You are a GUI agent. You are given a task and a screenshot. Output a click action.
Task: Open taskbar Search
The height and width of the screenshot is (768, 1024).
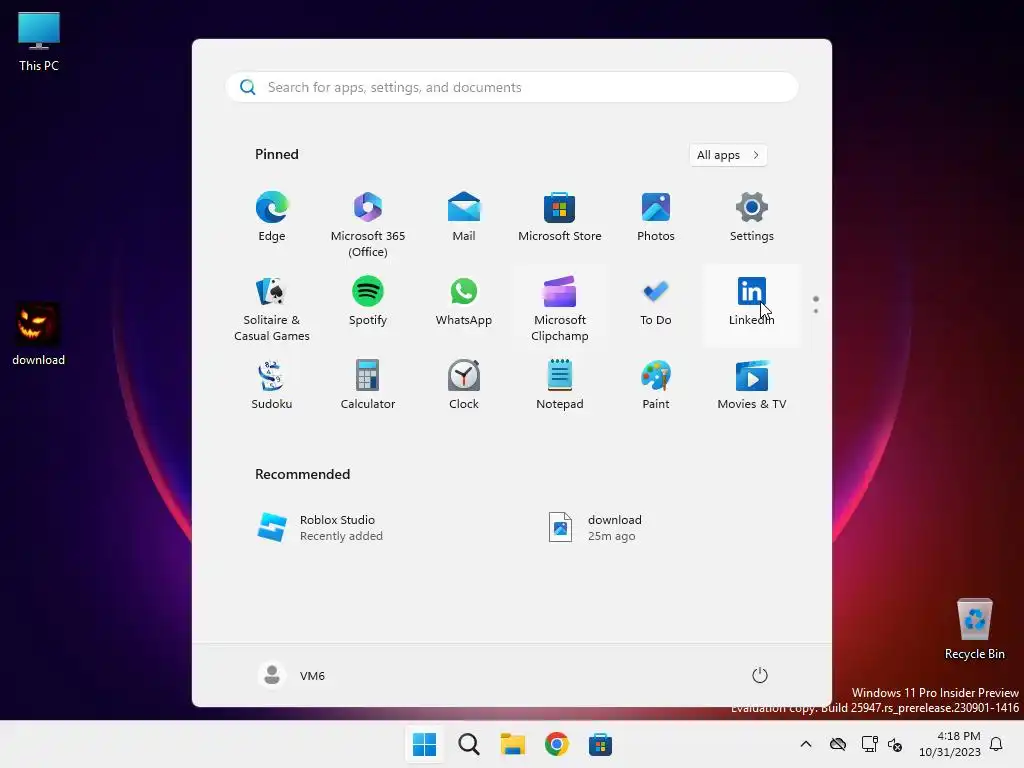click(468, 744)
